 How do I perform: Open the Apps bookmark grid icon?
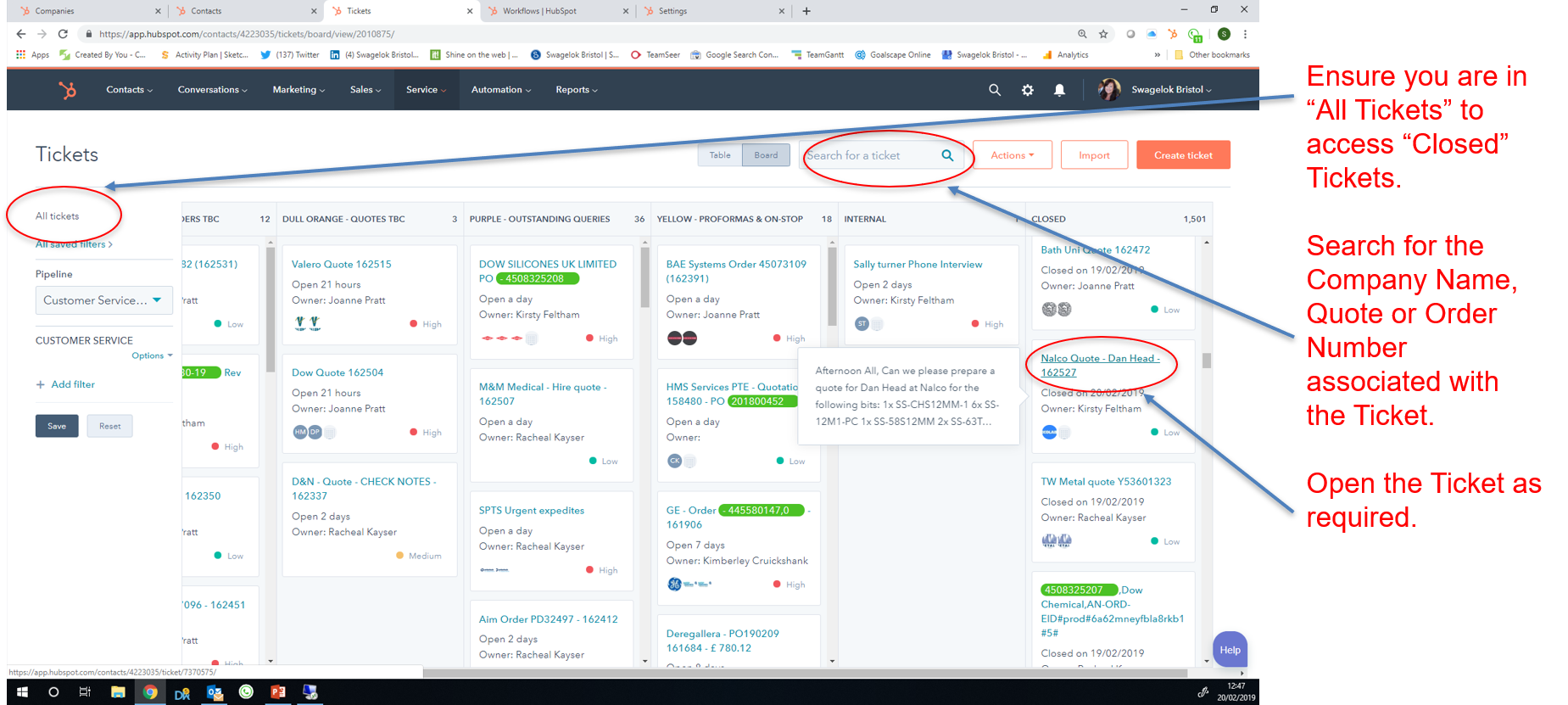click(x=21, y=55)
